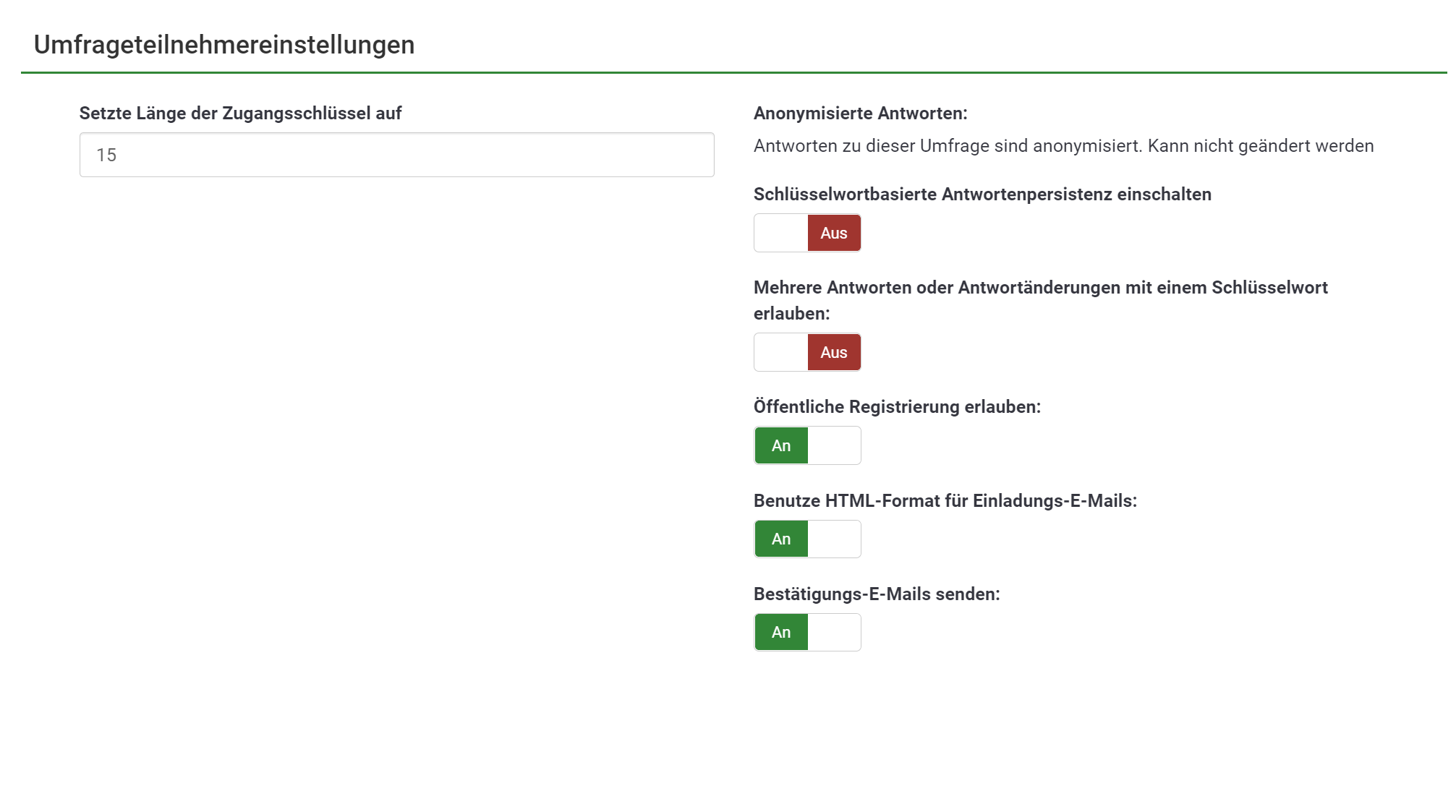This screenshot has width=1456, height=812.
Task: Click white half of Öffentliche Registrierung toggle
Action: [x=834, y=445]
